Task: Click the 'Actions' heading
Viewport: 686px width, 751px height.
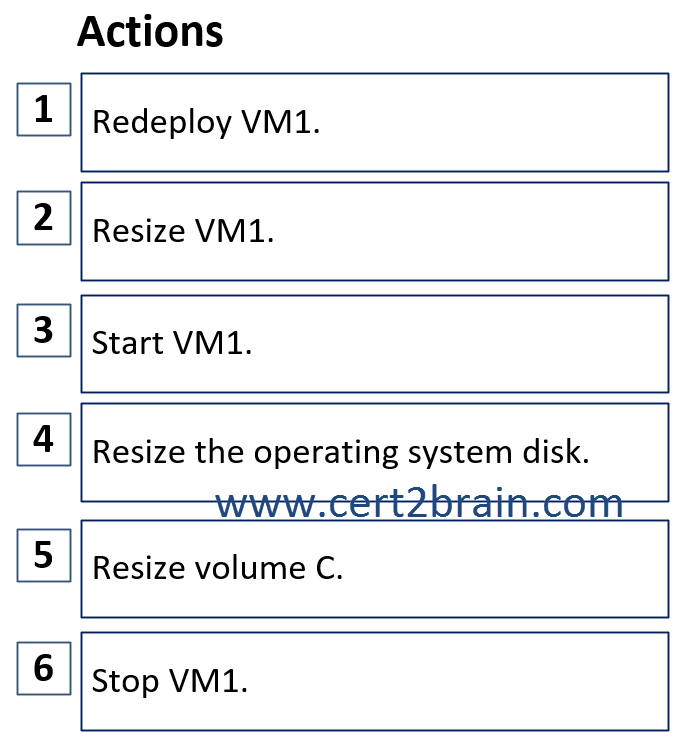Action: click(150, 32)
